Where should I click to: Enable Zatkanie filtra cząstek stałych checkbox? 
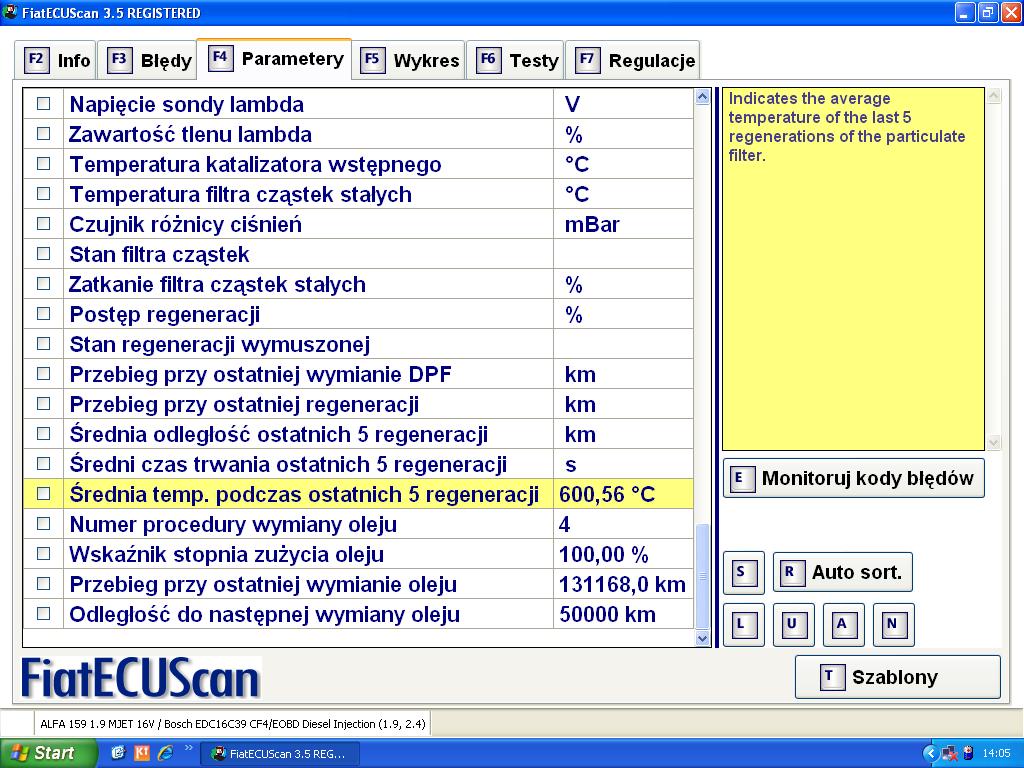pos(43,283)
